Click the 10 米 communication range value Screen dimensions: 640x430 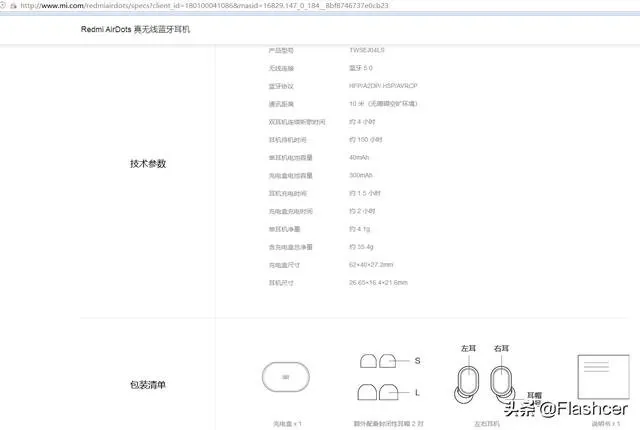coord(383,104)
